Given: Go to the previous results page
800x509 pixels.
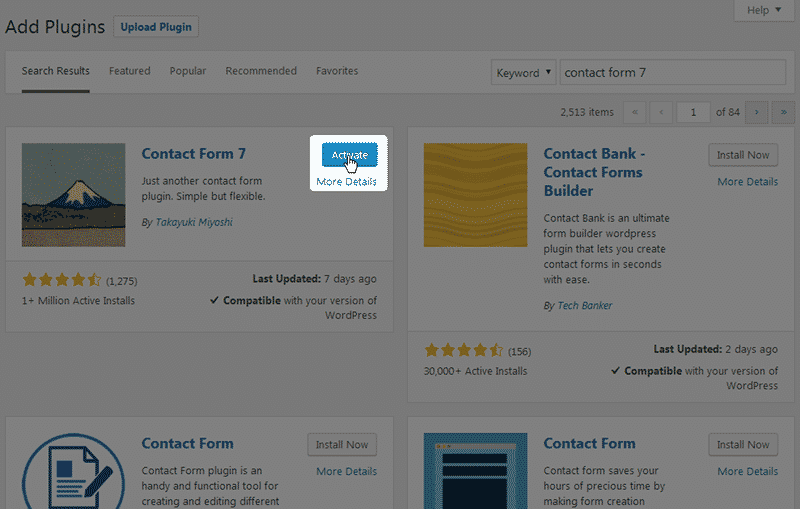Looking at the screenshot, I should [x=661, y=112].
